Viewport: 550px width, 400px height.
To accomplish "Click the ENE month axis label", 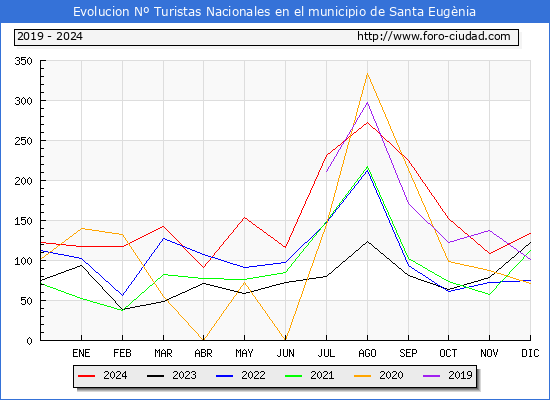I will point(81,353).
